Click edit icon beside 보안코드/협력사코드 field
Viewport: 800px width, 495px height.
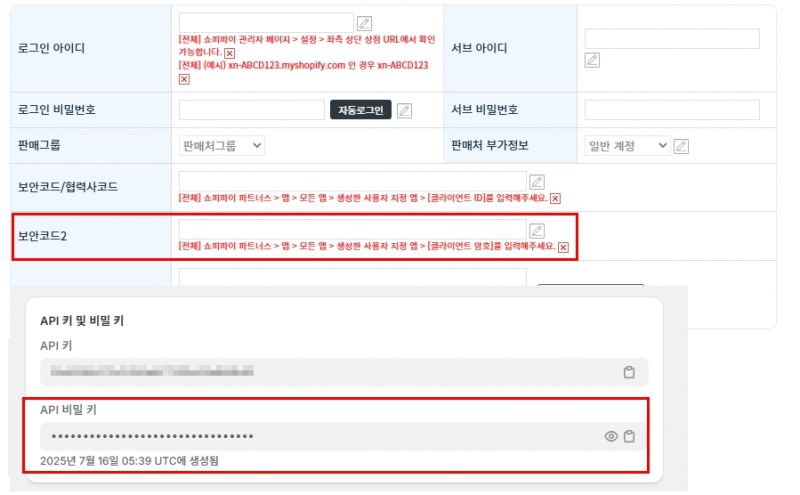click(x=536, y=182)
